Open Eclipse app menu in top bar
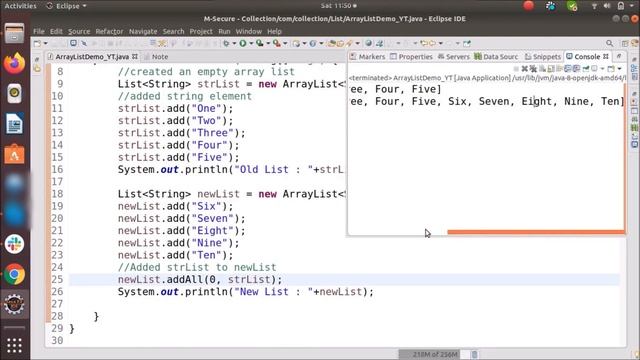The height and width of the screenshot is (360, 640). pos(67,6)
